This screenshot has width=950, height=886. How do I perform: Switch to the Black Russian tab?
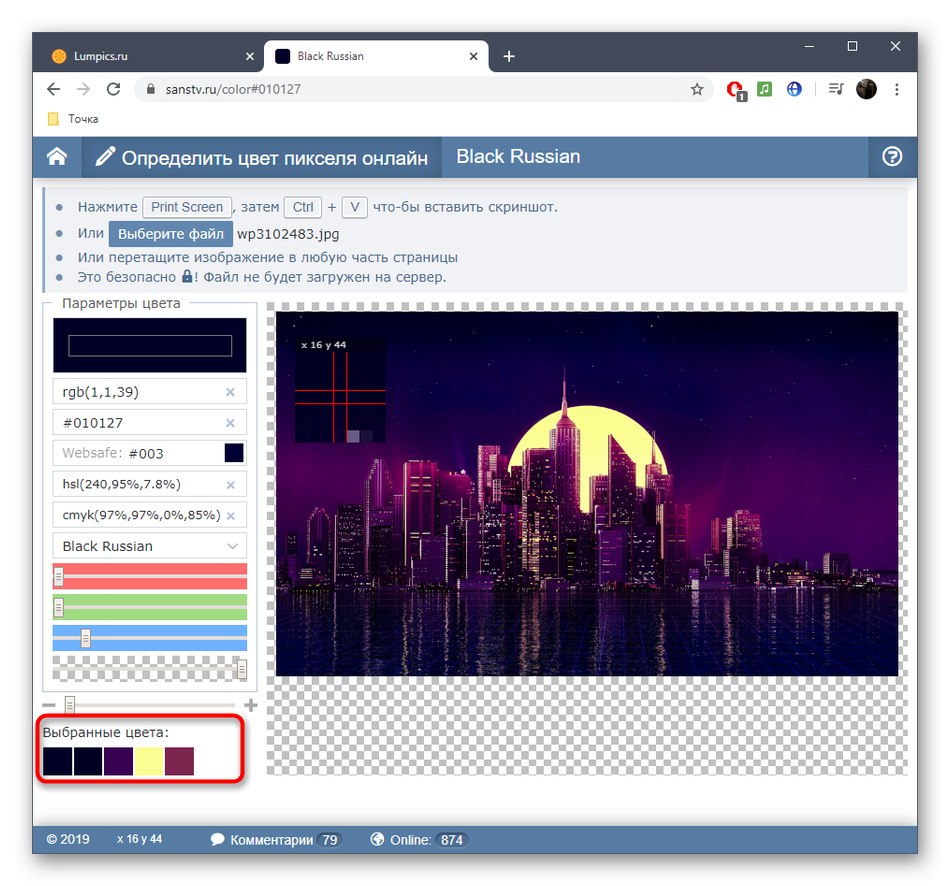coord(376,56)
